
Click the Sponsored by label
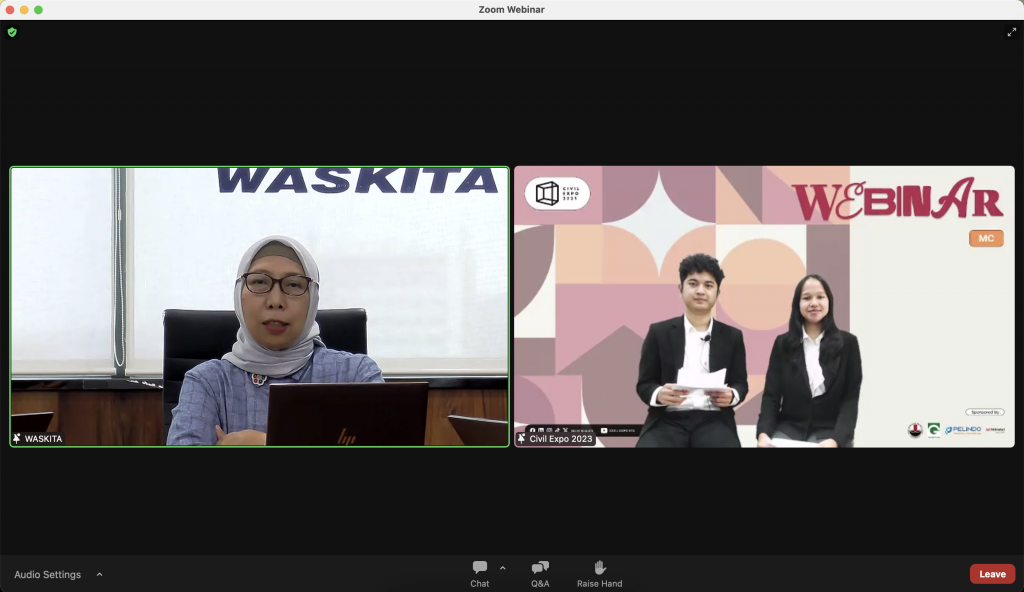[985, 412]
